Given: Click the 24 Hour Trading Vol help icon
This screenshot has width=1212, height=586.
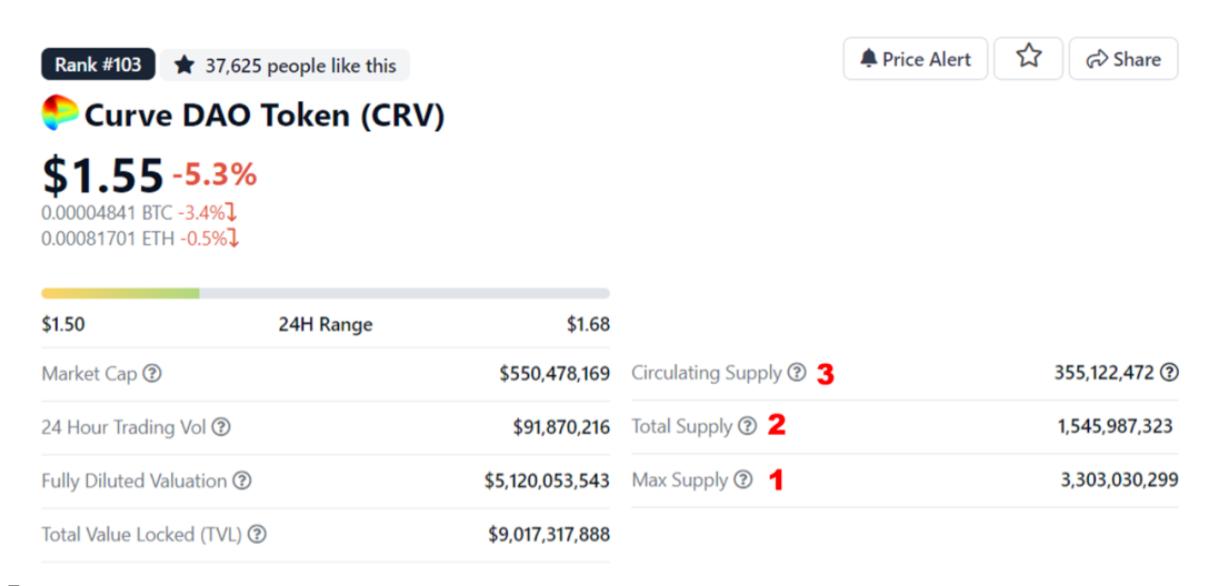Looking at the screenshot, I should point(222,427).
